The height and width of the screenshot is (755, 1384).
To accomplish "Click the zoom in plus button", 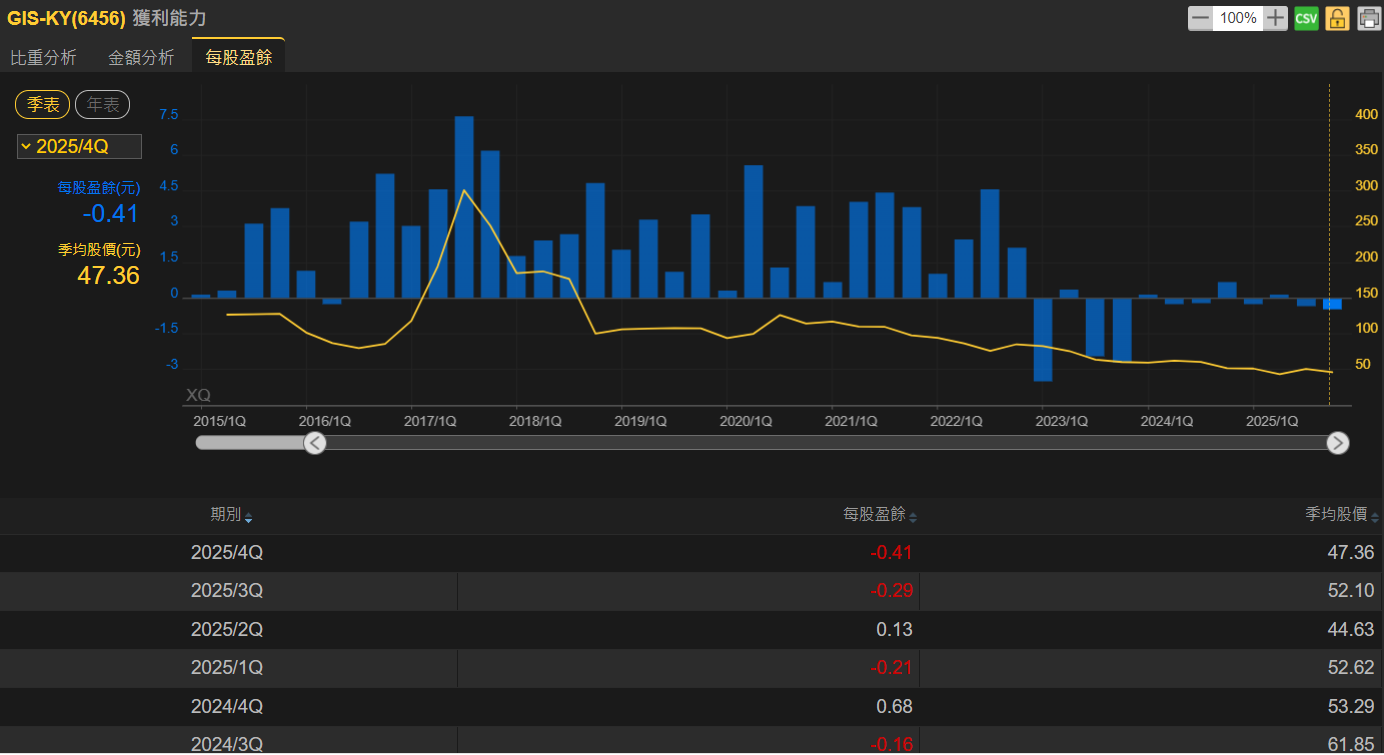I will (x=1275, y=18).
